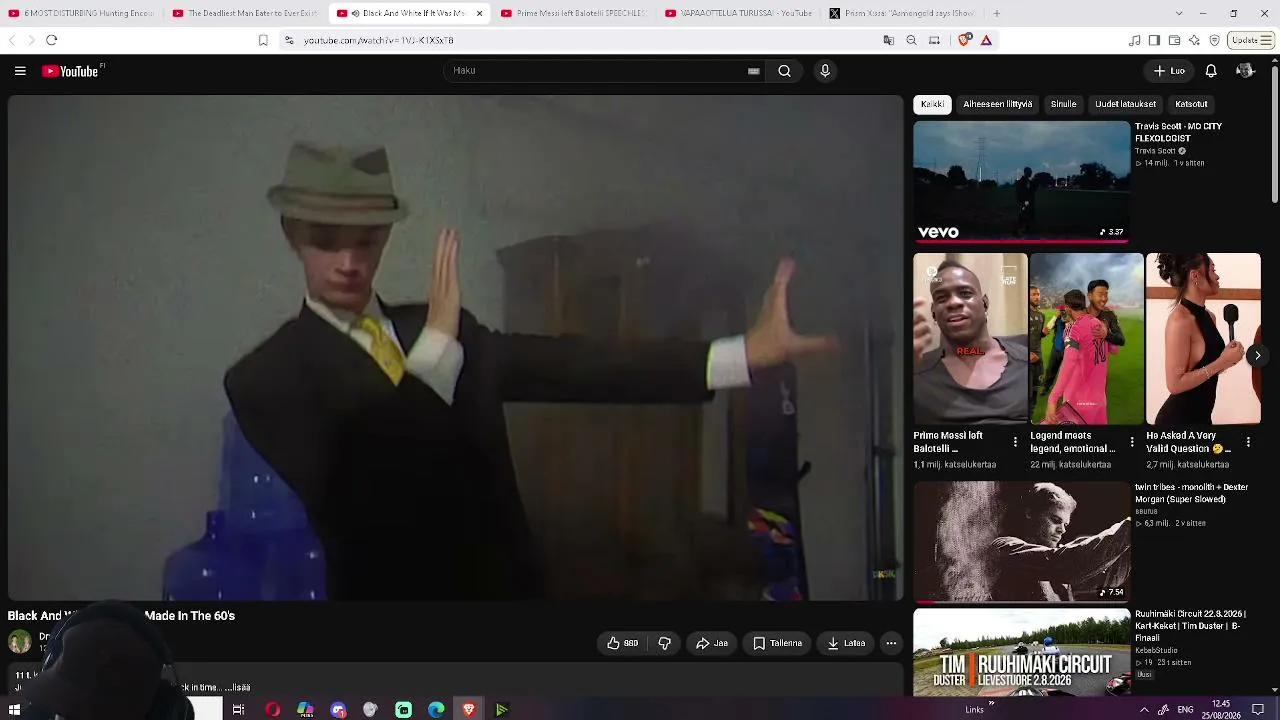
Task: Open the Brave Shields lion icon
Action: click(964, 40)
